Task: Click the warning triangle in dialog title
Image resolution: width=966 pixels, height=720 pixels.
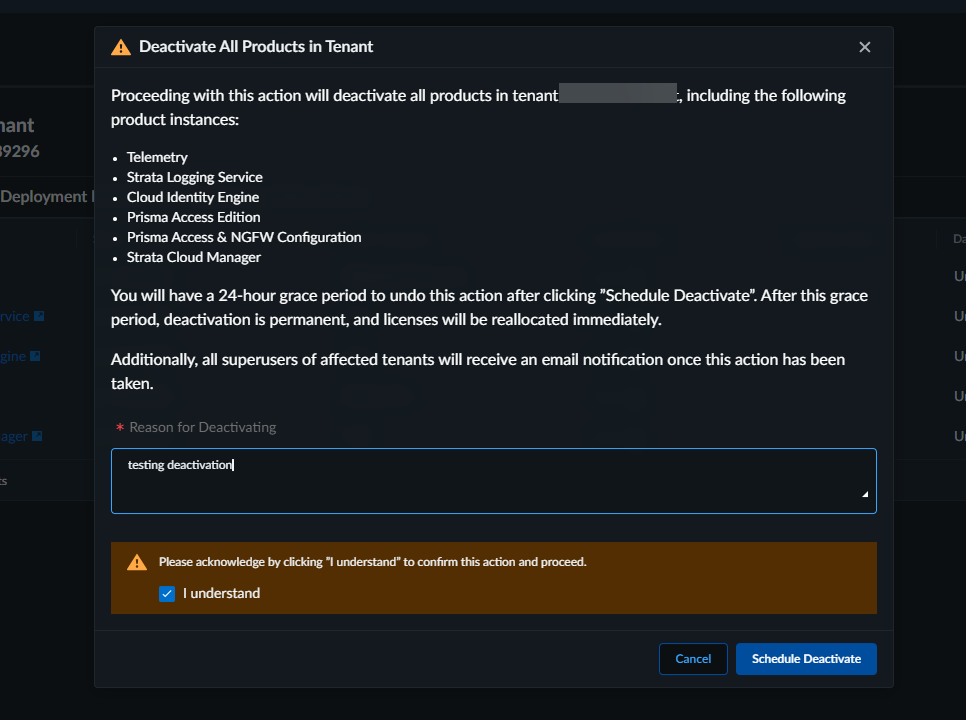Action: click(x=121, y=47)
